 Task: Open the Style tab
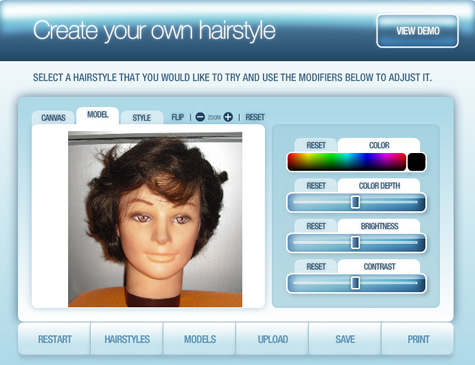tap(142, 118)
